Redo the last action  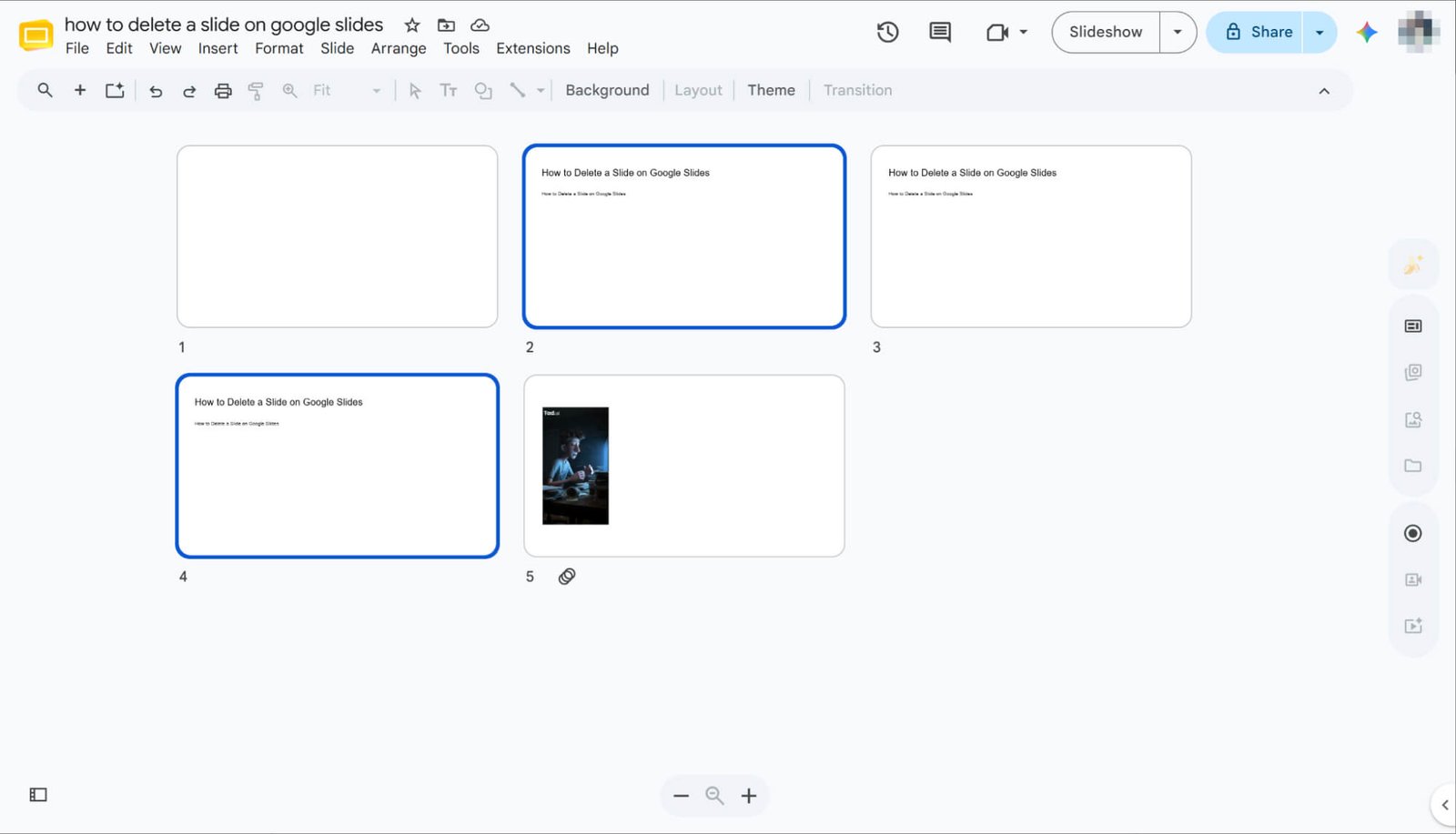(189, 90)
